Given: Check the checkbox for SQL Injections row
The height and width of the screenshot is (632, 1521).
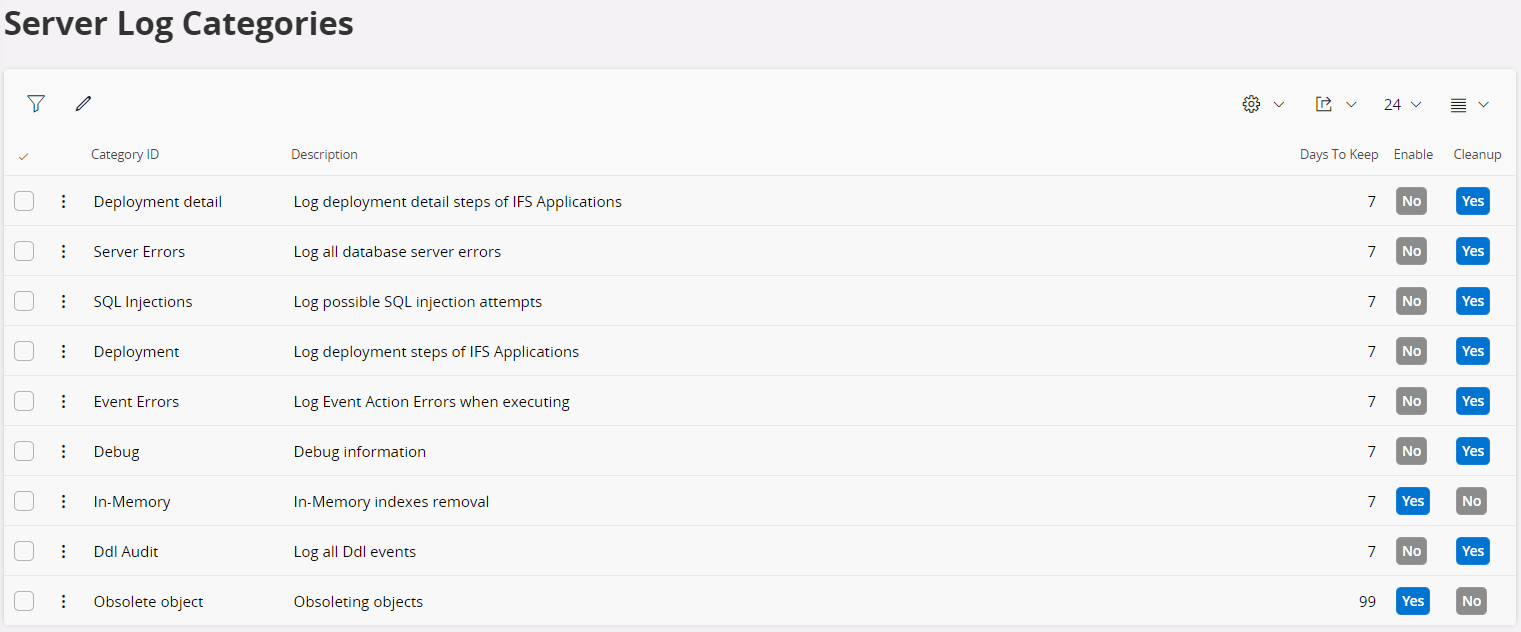Looking at the screenshot, I should tap(24, 301).
